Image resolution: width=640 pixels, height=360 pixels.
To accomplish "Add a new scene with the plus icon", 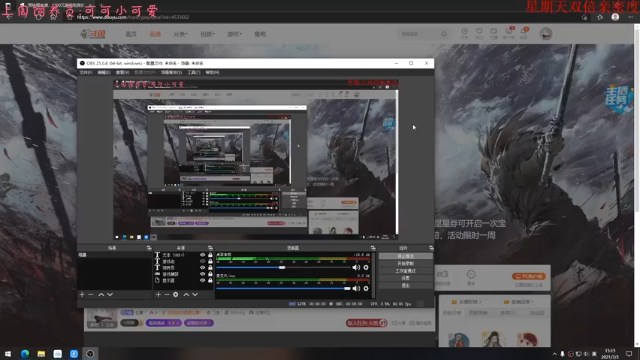I will coord(82,294).
